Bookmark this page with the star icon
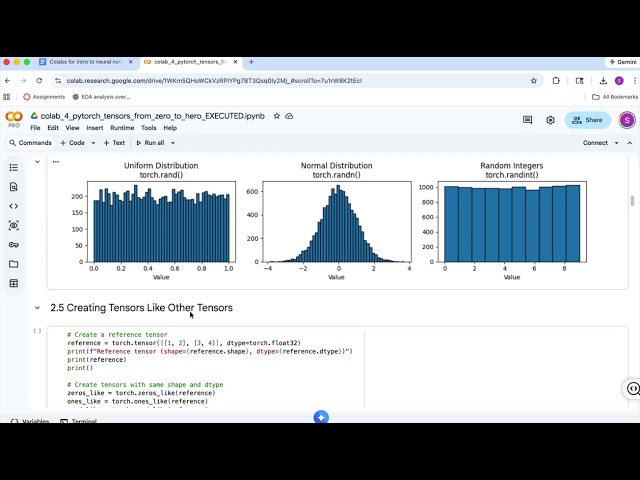 click(x=533, y=81)
